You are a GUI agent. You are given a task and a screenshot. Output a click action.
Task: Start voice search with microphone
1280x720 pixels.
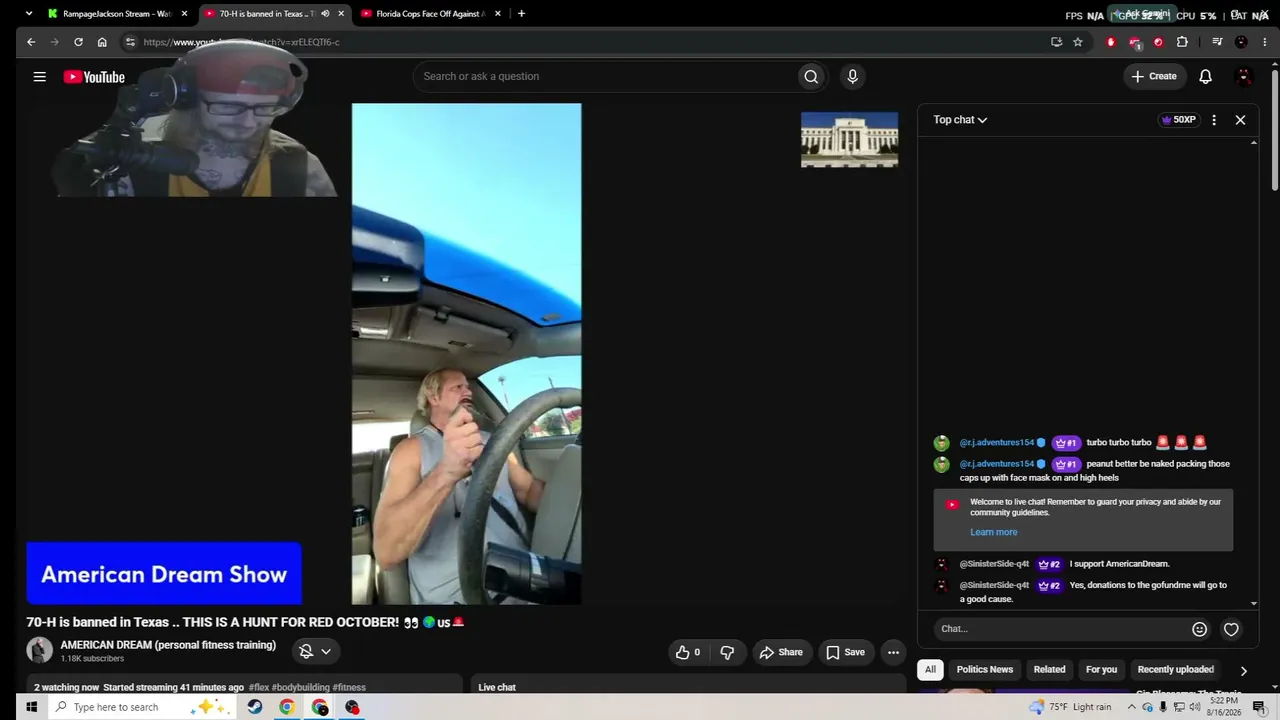click(852, 77)
